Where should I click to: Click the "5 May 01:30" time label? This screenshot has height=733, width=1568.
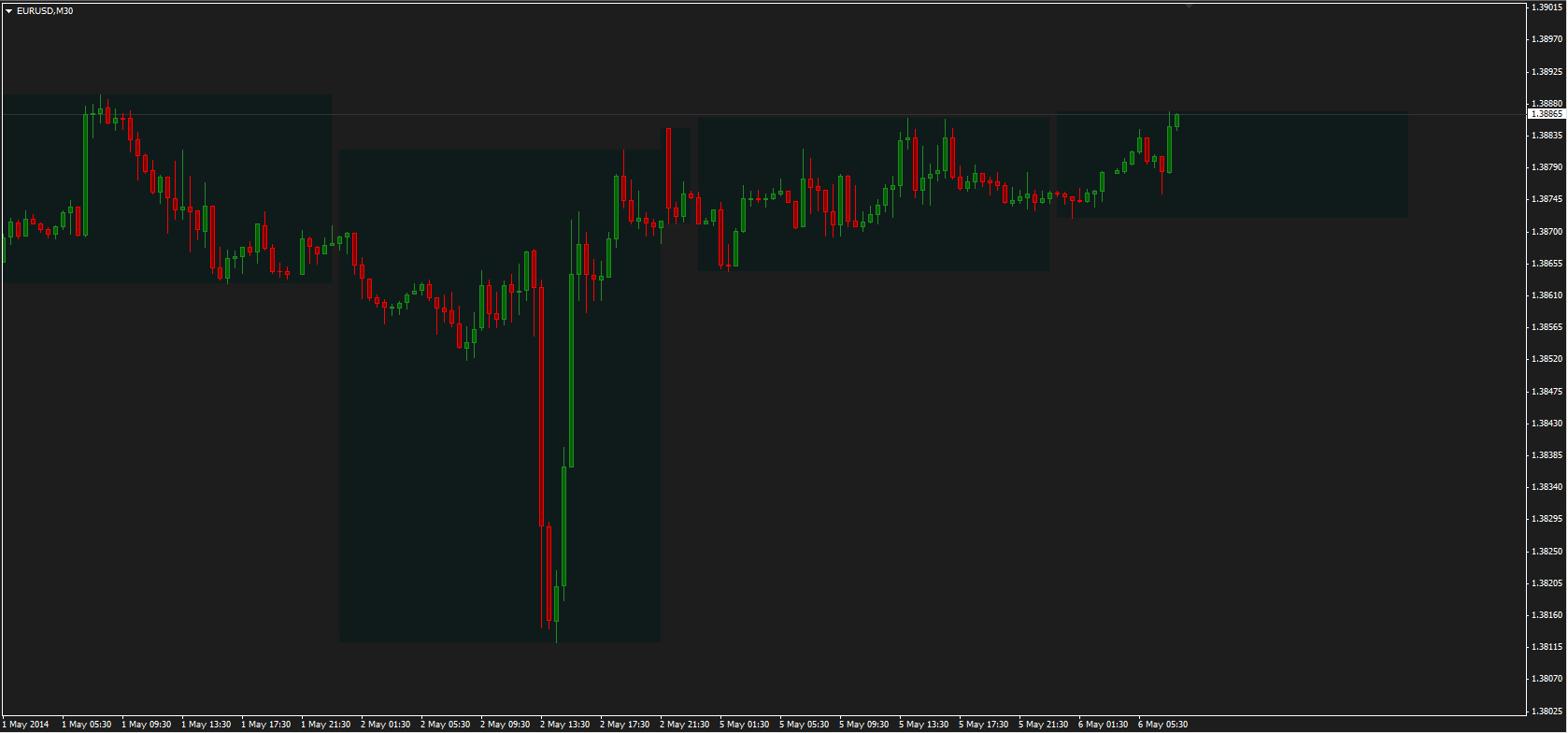tap(745, 725)
